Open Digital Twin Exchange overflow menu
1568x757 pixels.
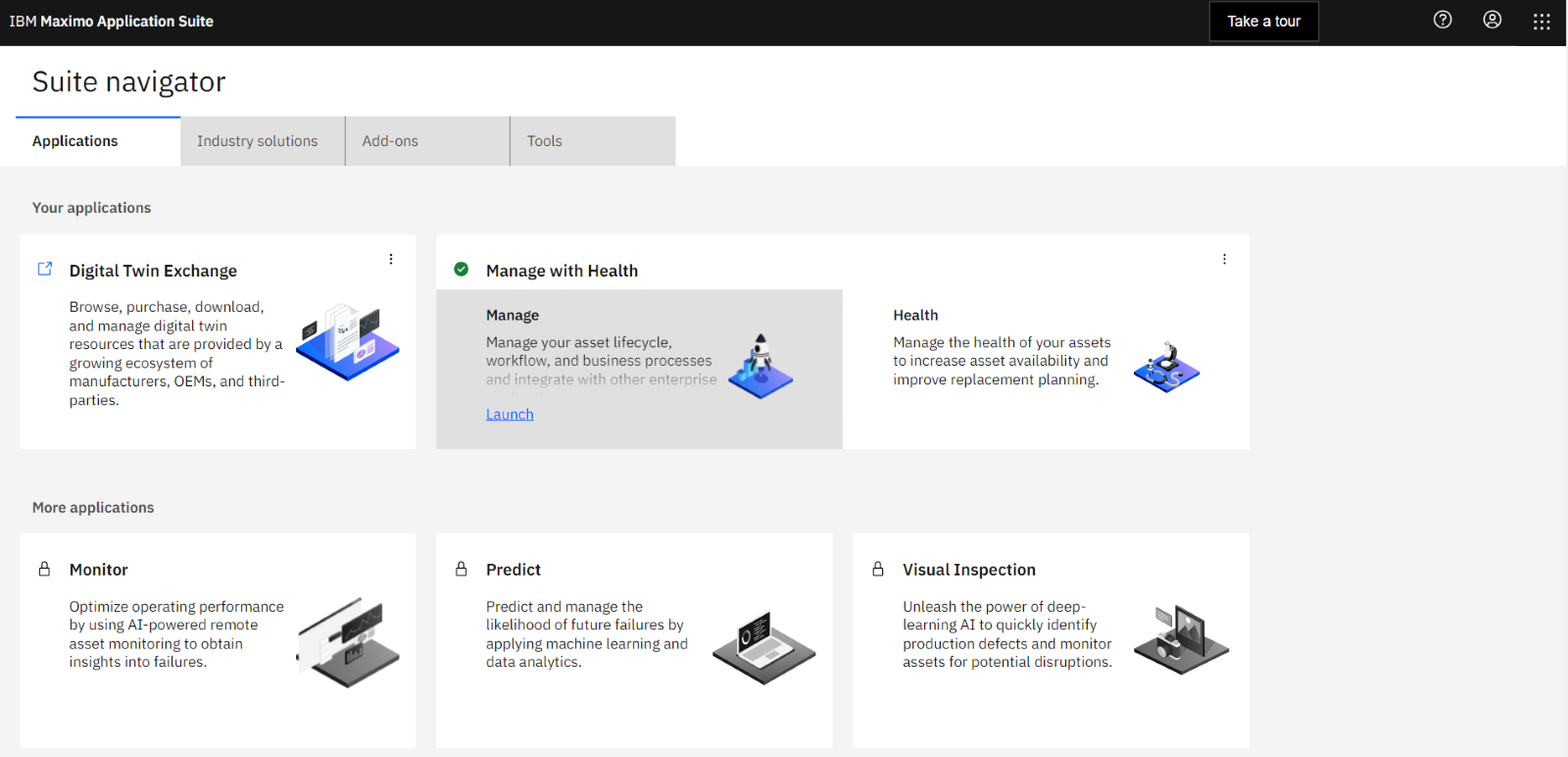pyautogui.click(x=391, y=259)
